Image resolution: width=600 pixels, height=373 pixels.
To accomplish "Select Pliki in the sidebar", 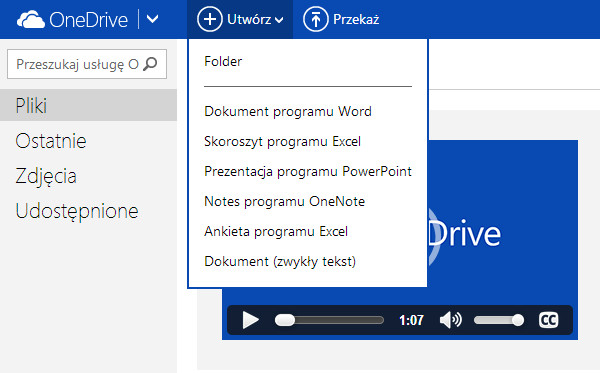I will pyautogui.click(x=88, y=105).
